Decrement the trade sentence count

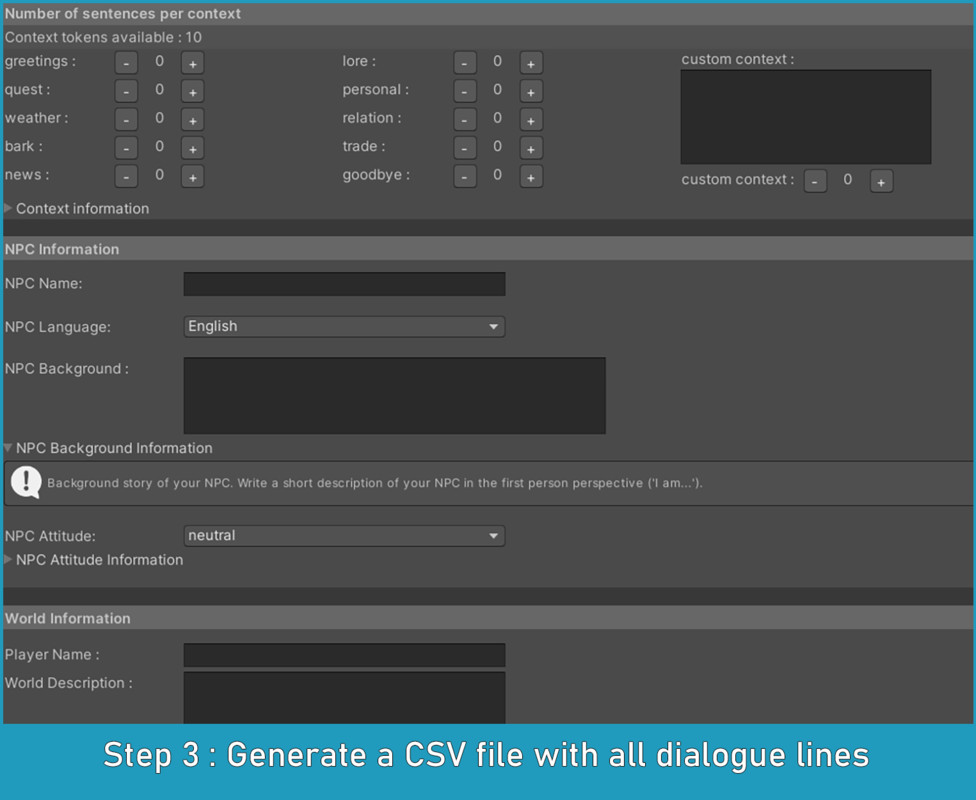coord(464,146)
